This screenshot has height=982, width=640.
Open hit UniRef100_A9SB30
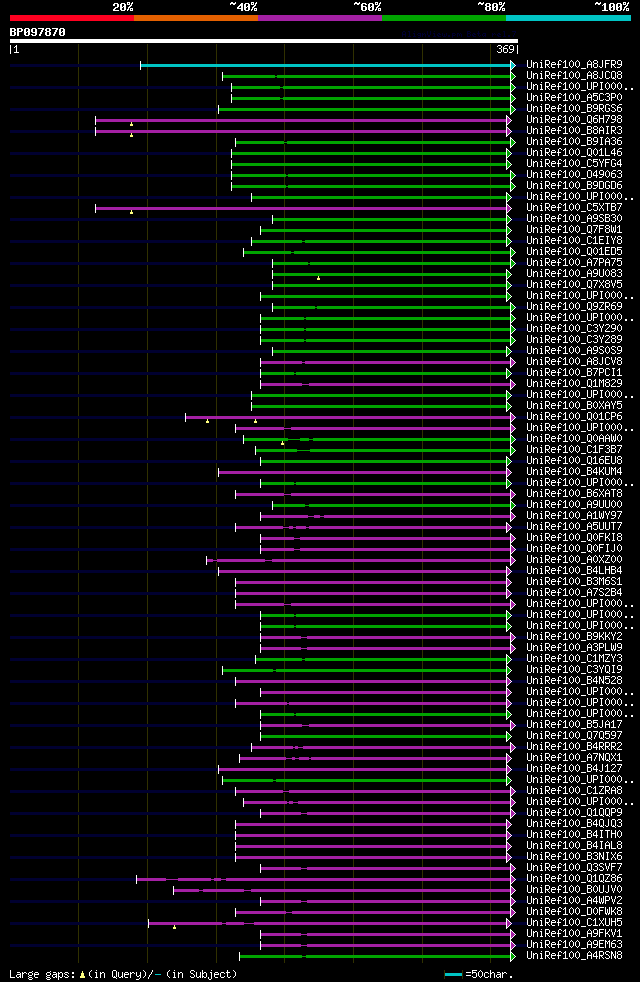click(x=574, y=219)
